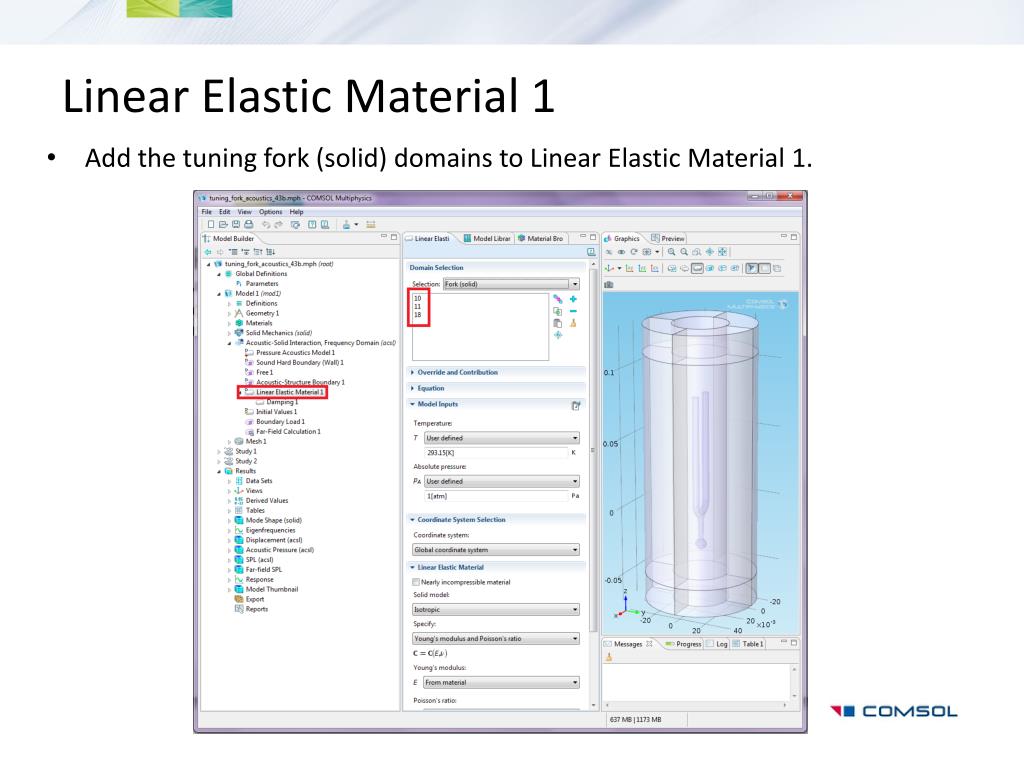
Task: Click Go to ZX view icon
Action: (654, 268)
